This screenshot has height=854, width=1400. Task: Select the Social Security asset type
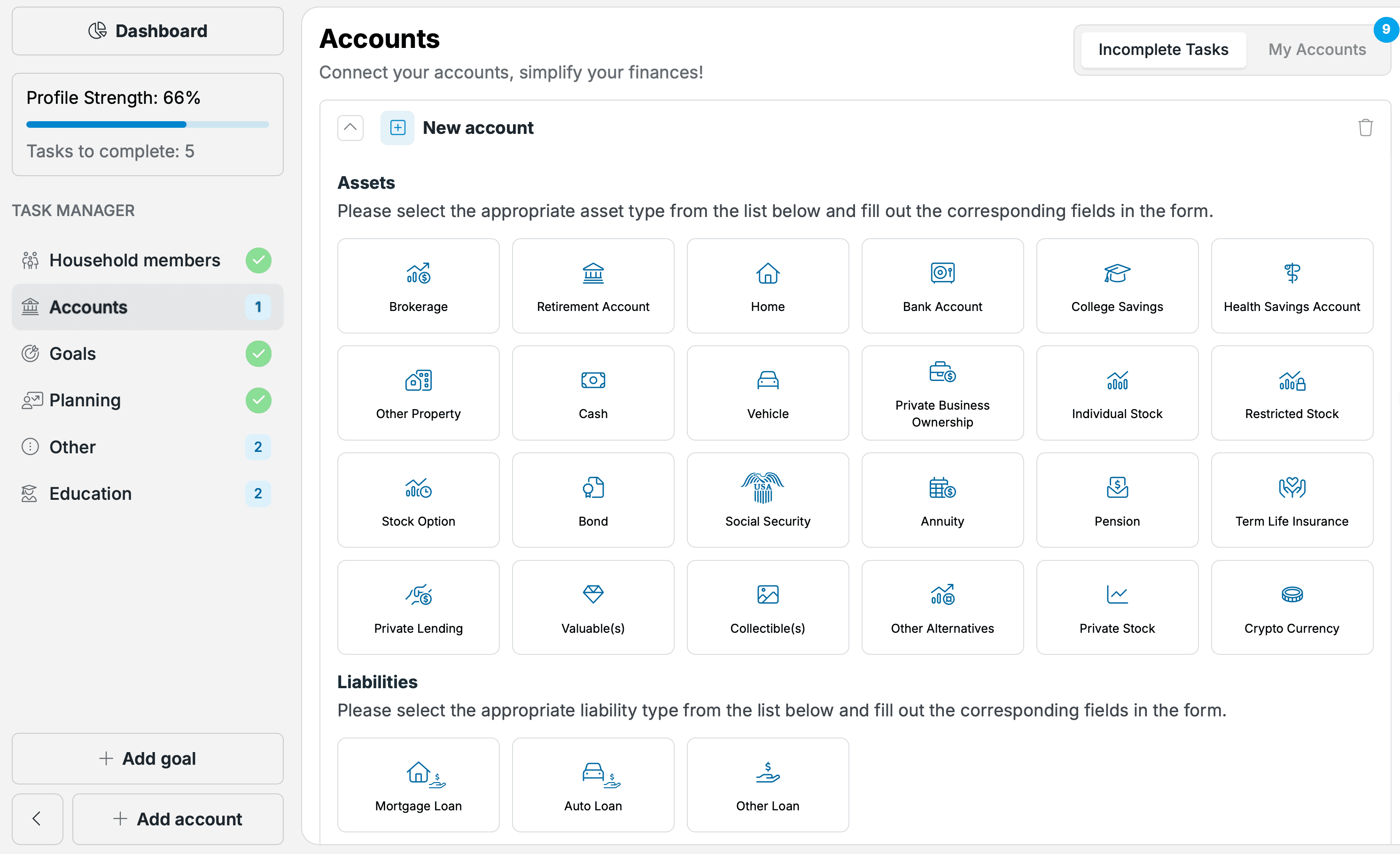[x=768, y=499]
